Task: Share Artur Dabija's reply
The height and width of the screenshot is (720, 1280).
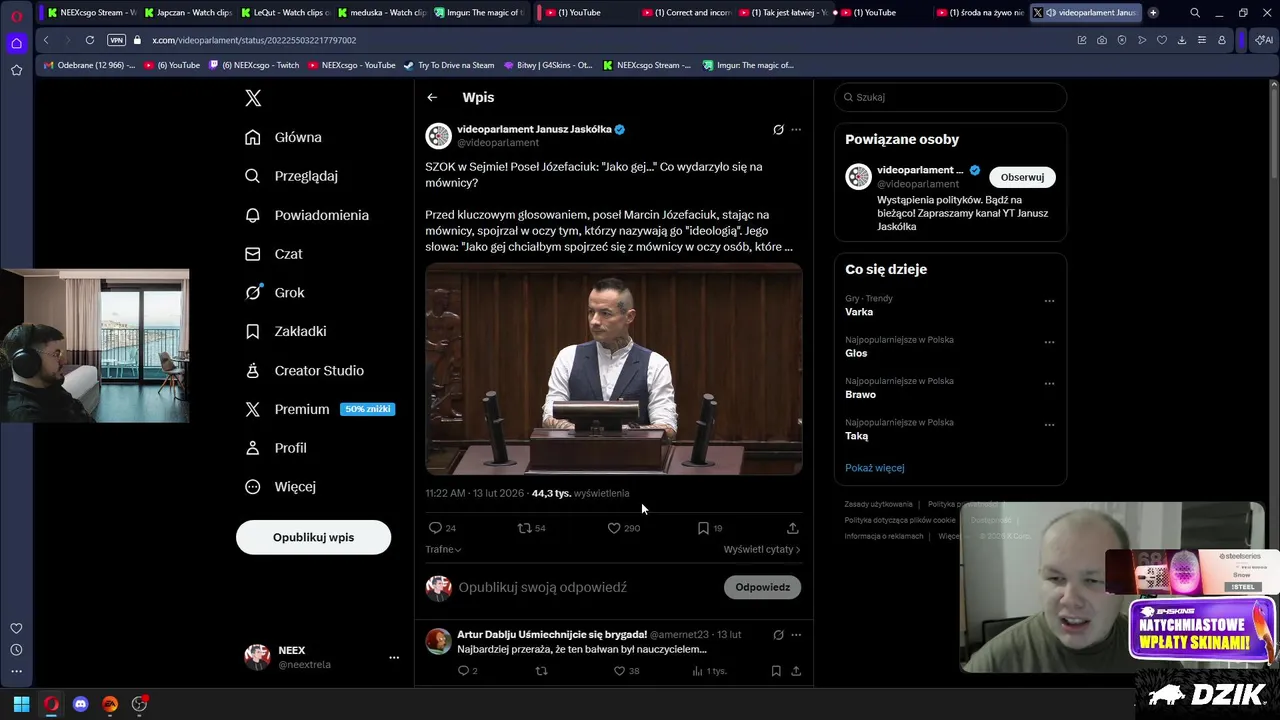Action: click(796, 671)
